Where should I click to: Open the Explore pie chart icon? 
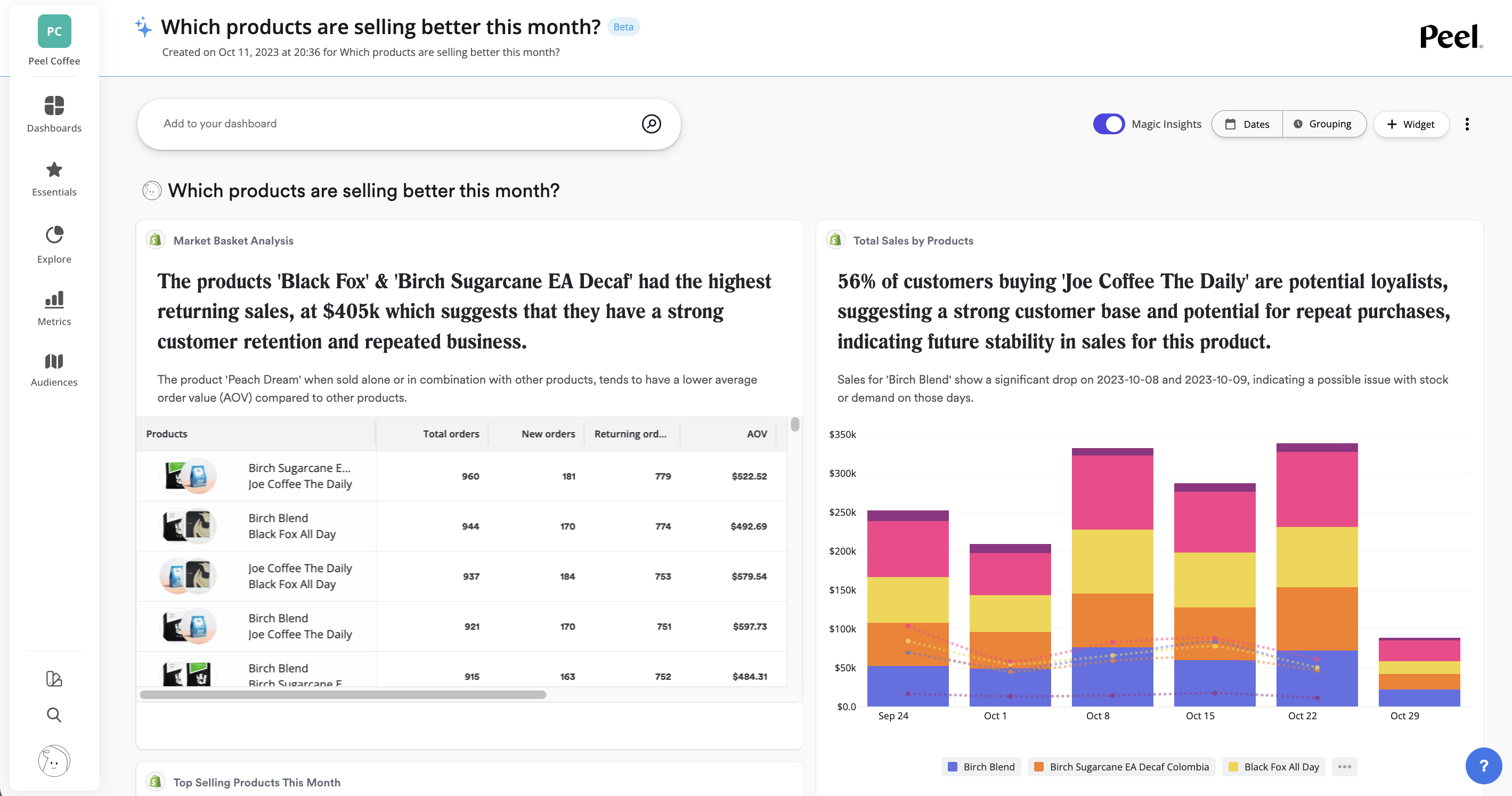[54, 235]
